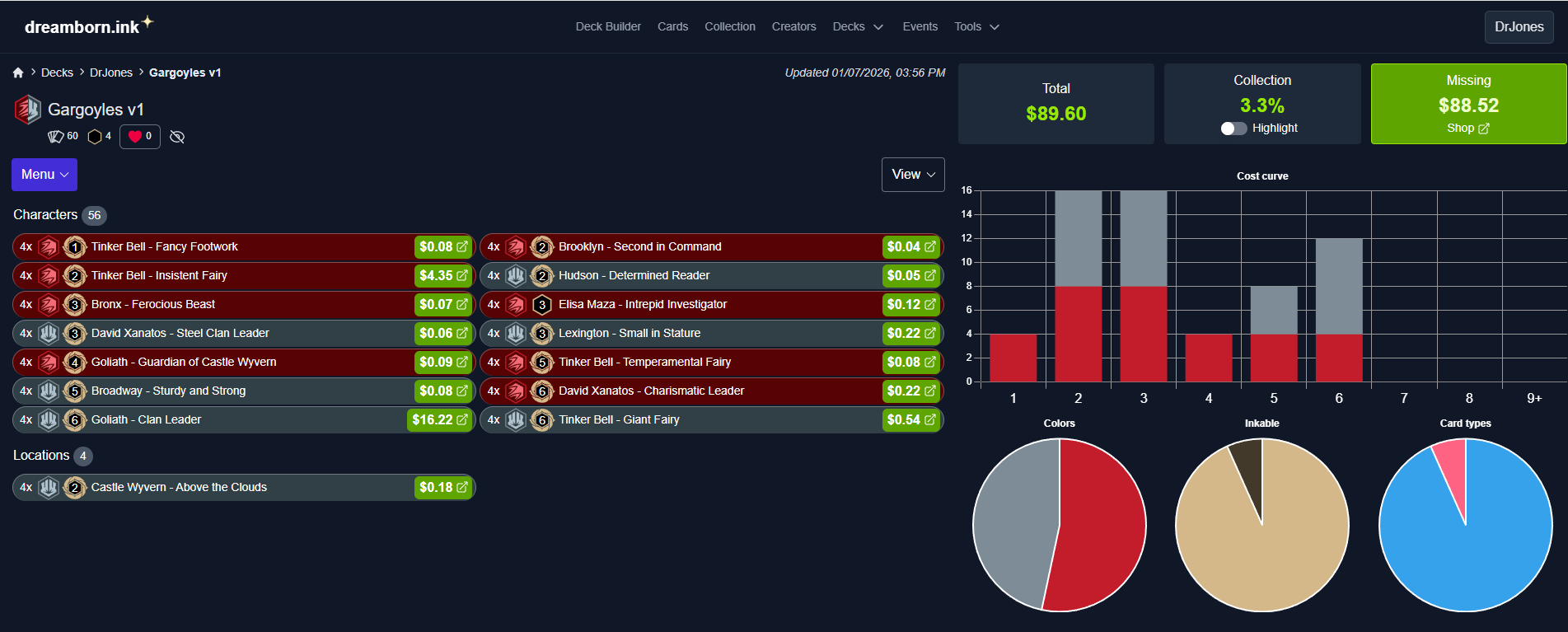Click the Missing Shop link
The height and width of the screenshot is (632, 1568).
[1468, 129]
